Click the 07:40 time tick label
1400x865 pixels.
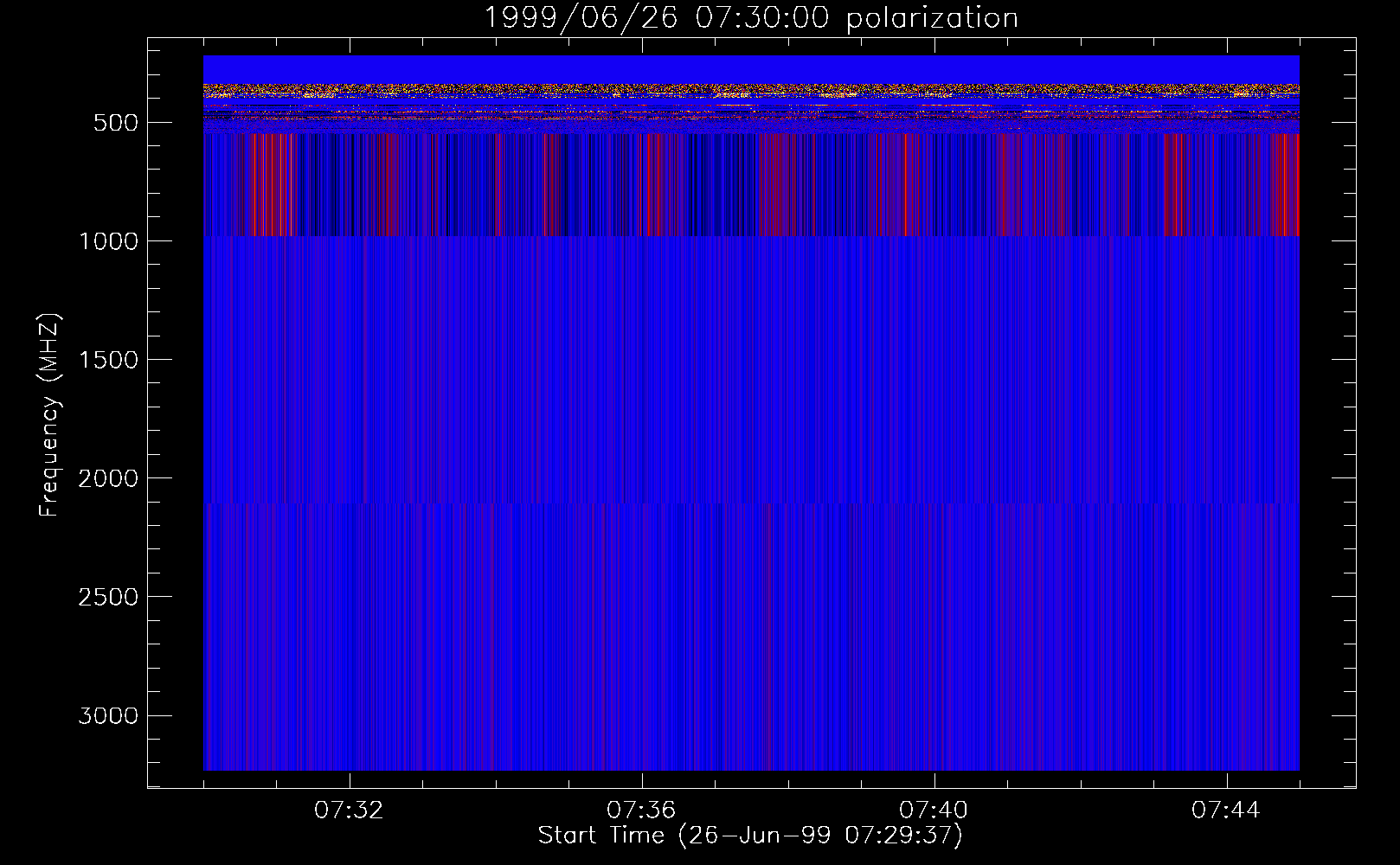pyautogui.click(x=934, y=811)
